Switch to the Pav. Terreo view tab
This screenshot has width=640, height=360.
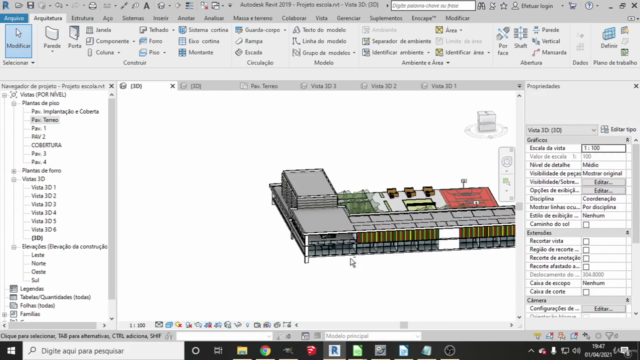pos(264,86)
